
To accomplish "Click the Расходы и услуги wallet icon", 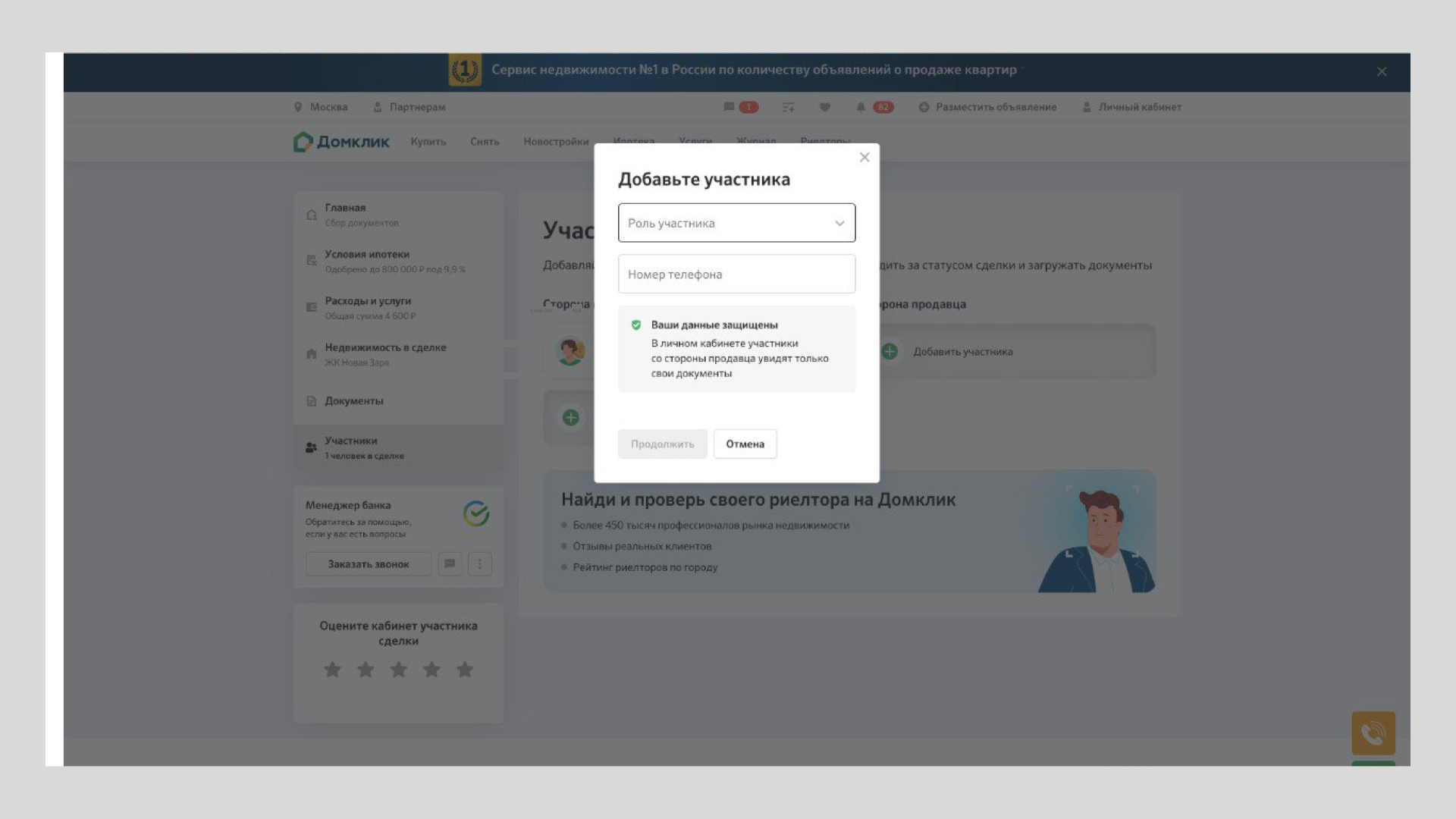I will point(311,307).
